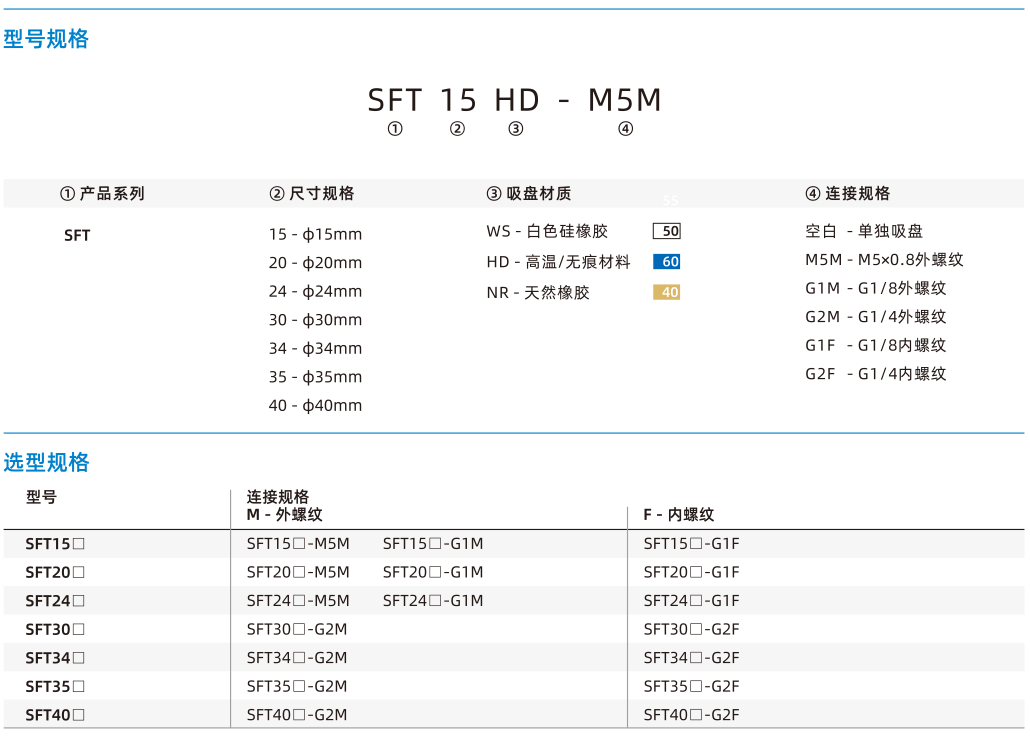Click the blue 60 hardness swatch

click(x=666, y=262)
